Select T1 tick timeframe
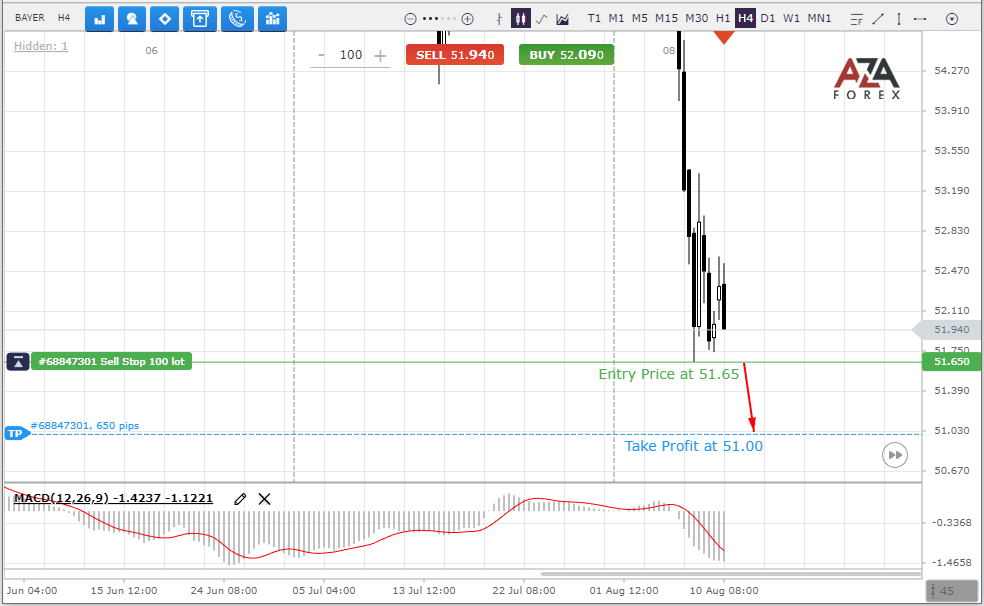Screen dimensions: 984x606 coord(594,18)
